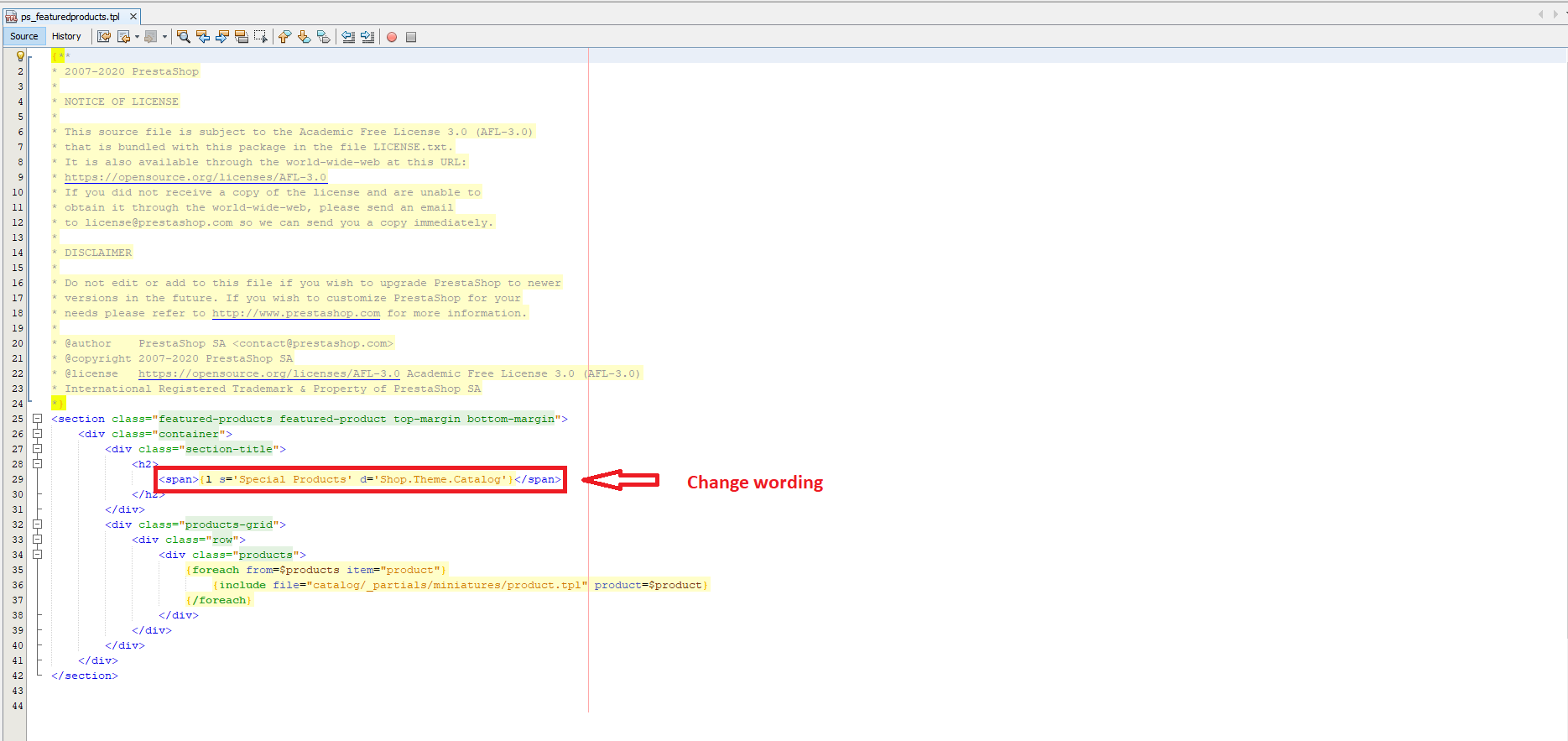
Task: Shift the line right with toolbar icon
Action: coord(367,37)
